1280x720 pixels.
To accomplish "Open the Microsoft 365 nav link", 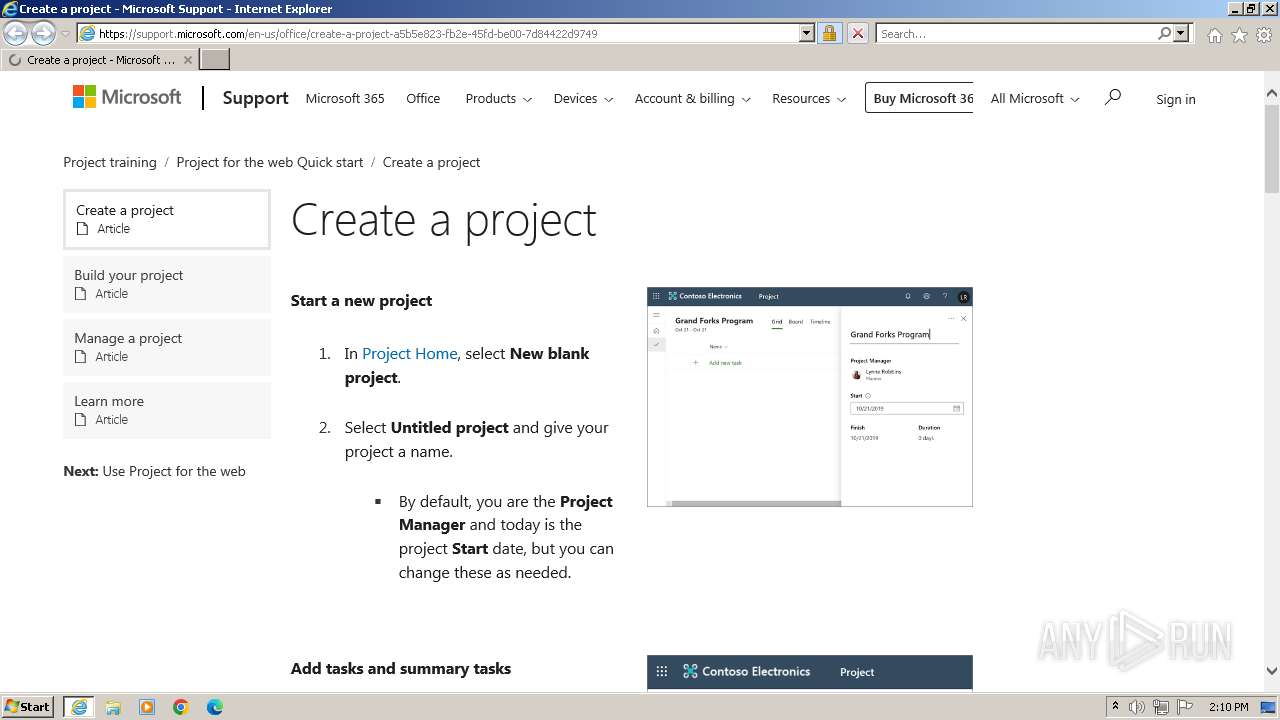I will (x=345, y=98).
